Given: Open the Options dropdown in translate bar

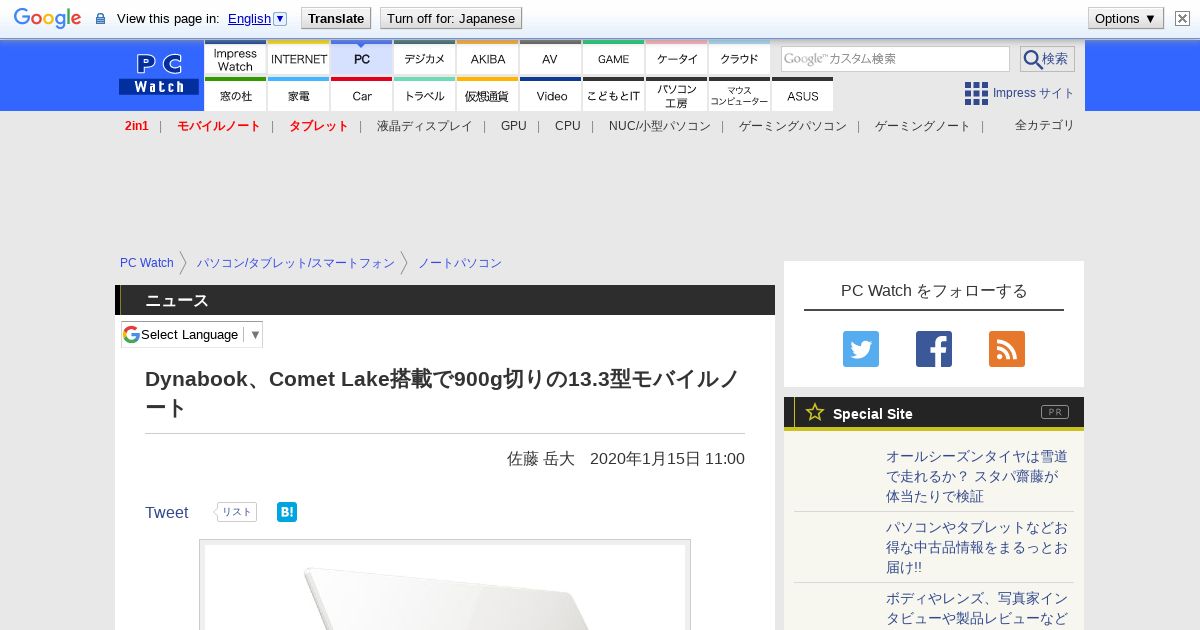Looking at the screenshot, I should point(1126,18).
